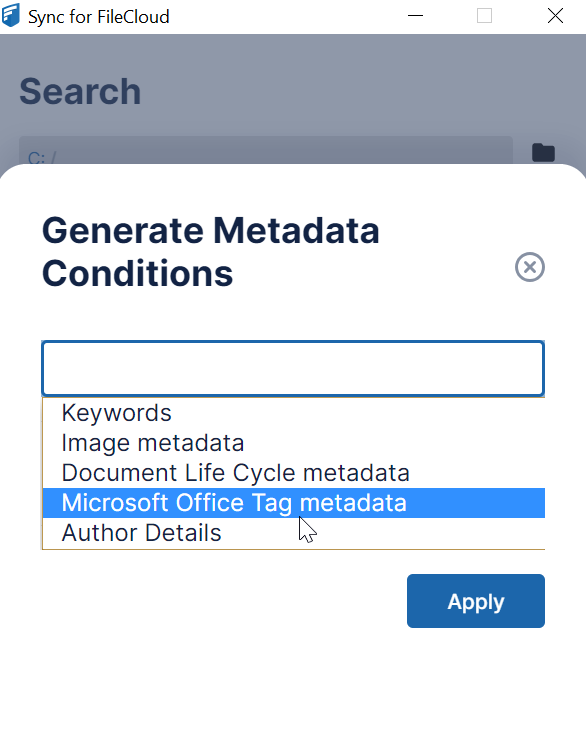Click the Generate Metadata Conditions title text
The image size is (586, 730).
(210, 252)
